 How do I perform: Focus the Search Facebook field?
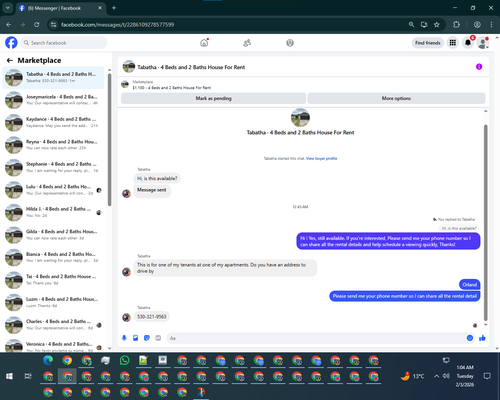(64, 43)
